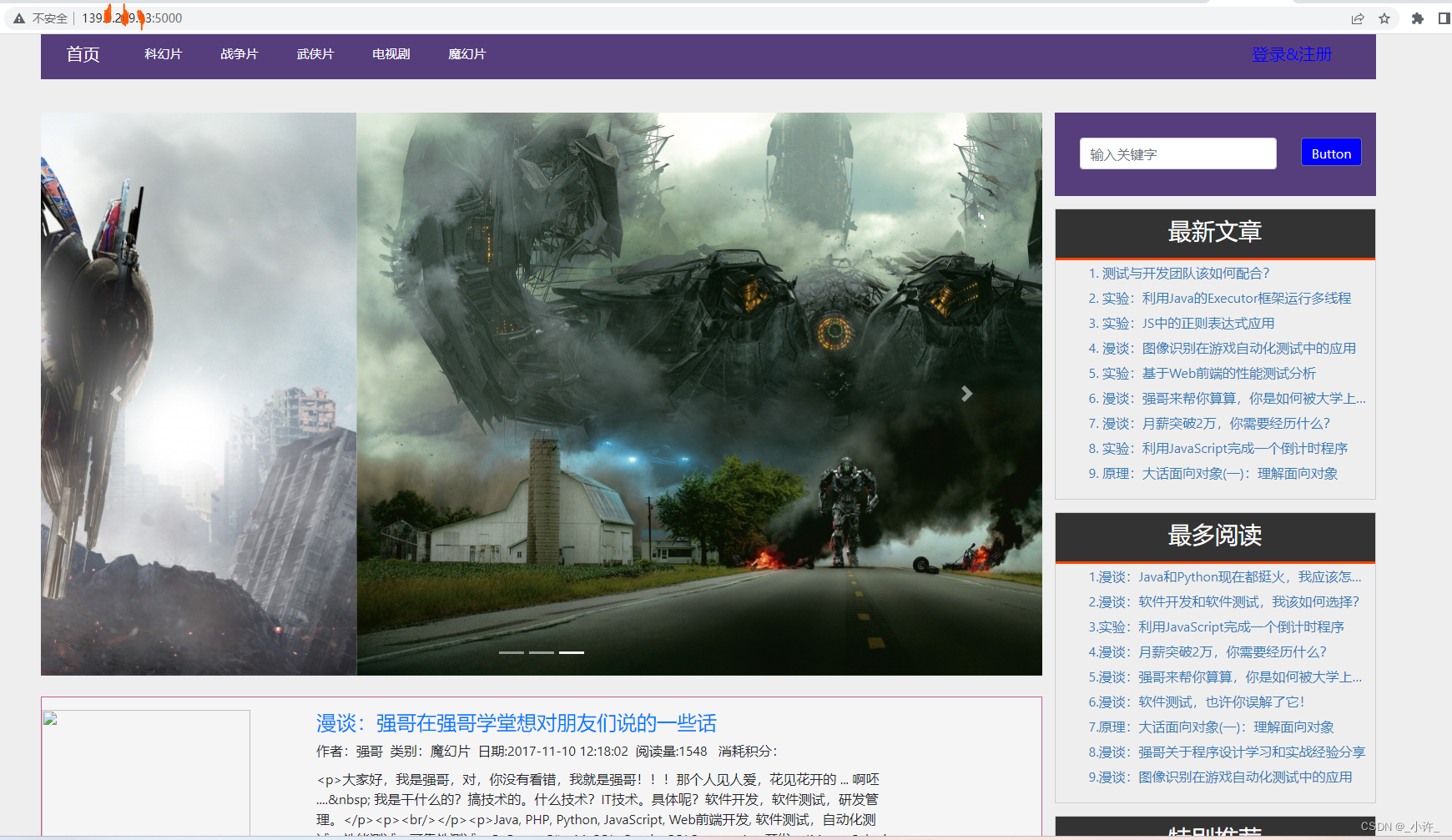This screenshot has height=840, width=1452.
Task: Open most-read article 软件测试,也许你误解了它!
Action: [x=1197, y=702]
